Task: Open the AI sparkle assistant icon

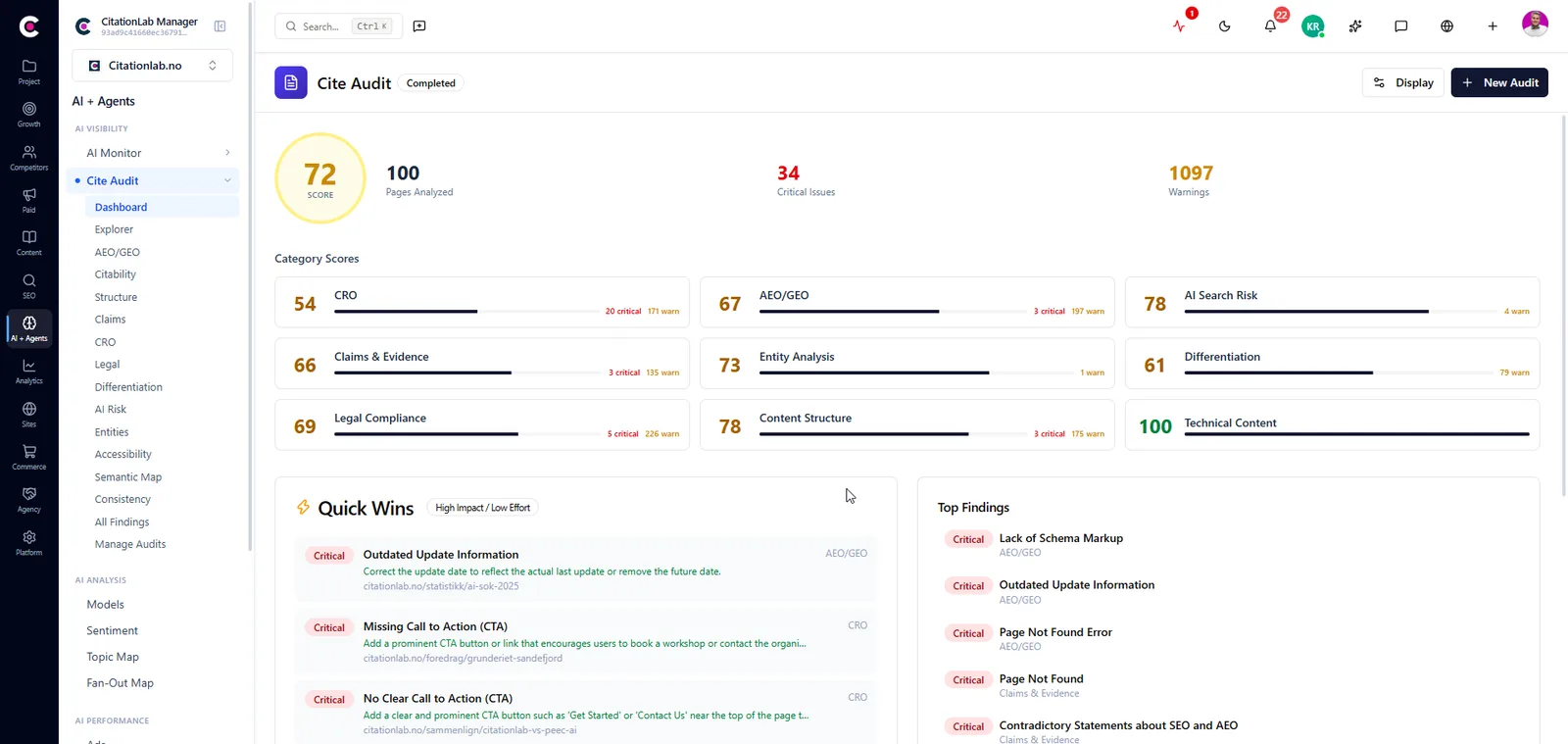Action: [1355, 26]
